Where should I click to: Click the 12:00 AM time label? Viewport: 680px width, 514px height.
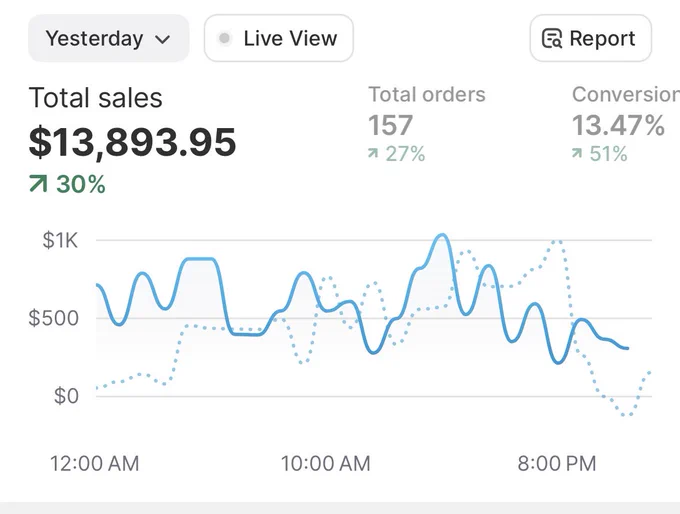95,463
